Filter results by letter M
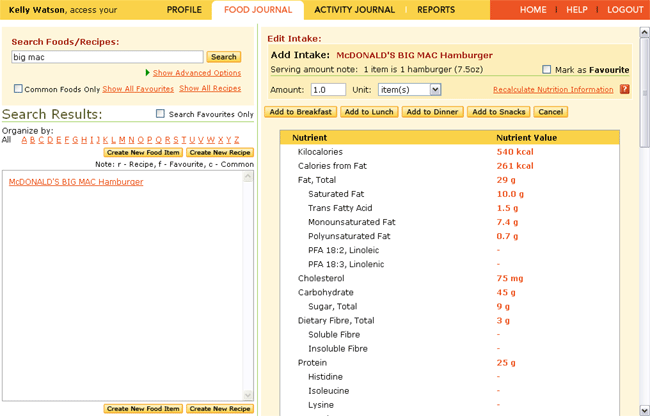 tap(122, 140)
